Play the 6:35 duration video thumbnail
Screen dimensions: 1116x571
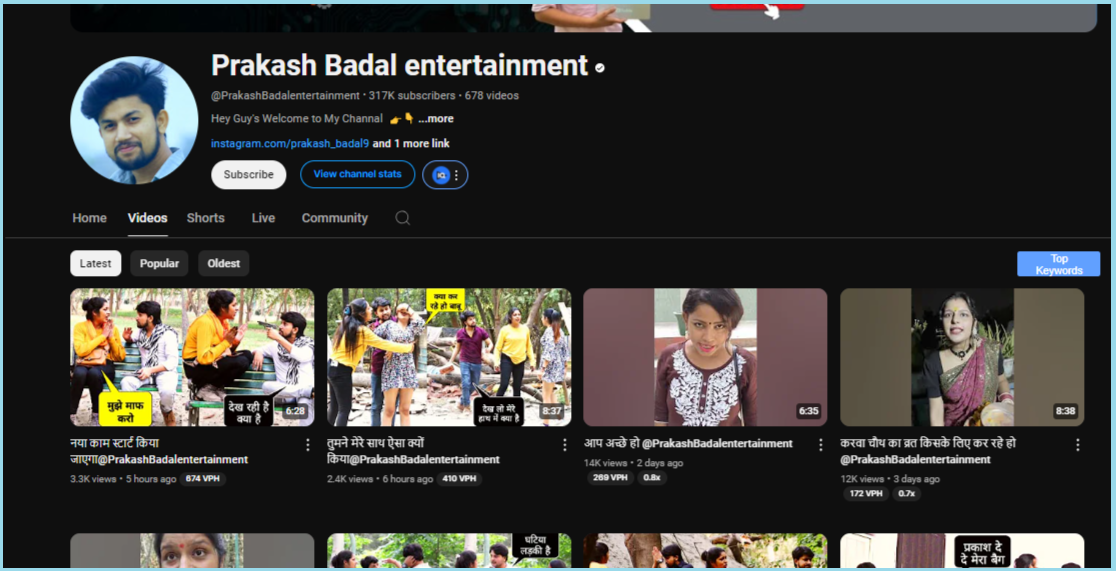click(705, 357)
